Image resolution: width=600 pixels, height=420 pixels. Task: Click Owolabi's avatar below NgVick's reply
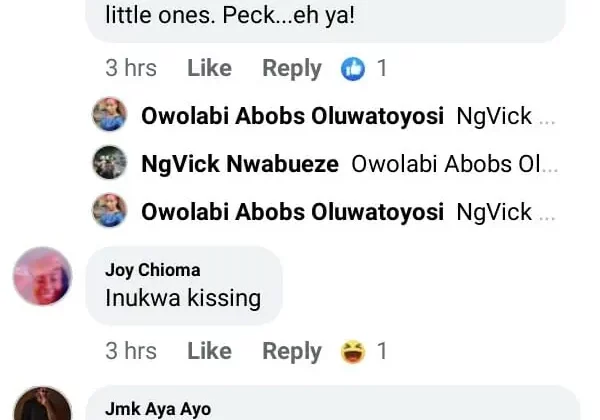109,211
